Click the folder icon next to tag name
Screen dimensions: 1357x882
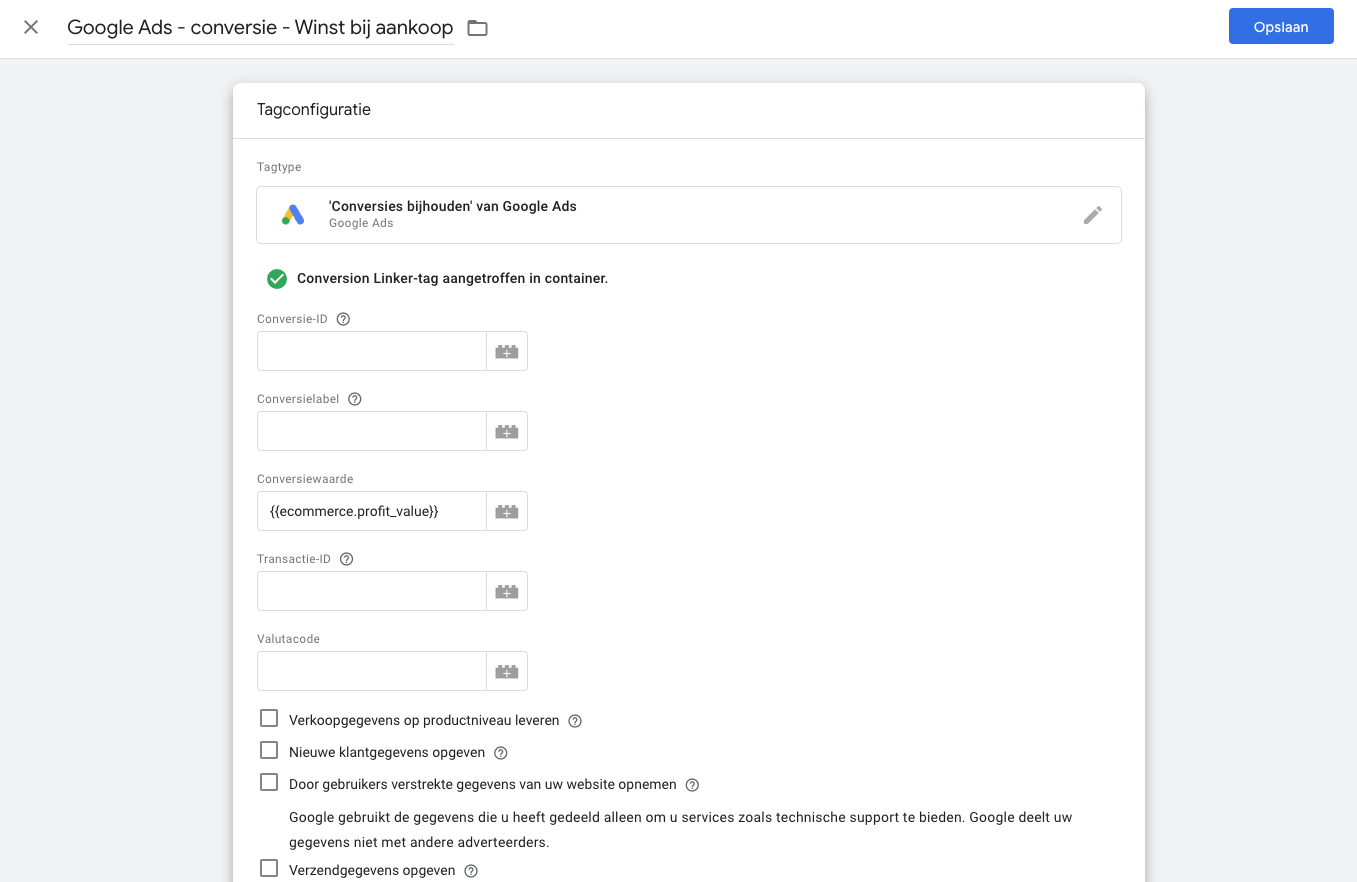[478, 28]
